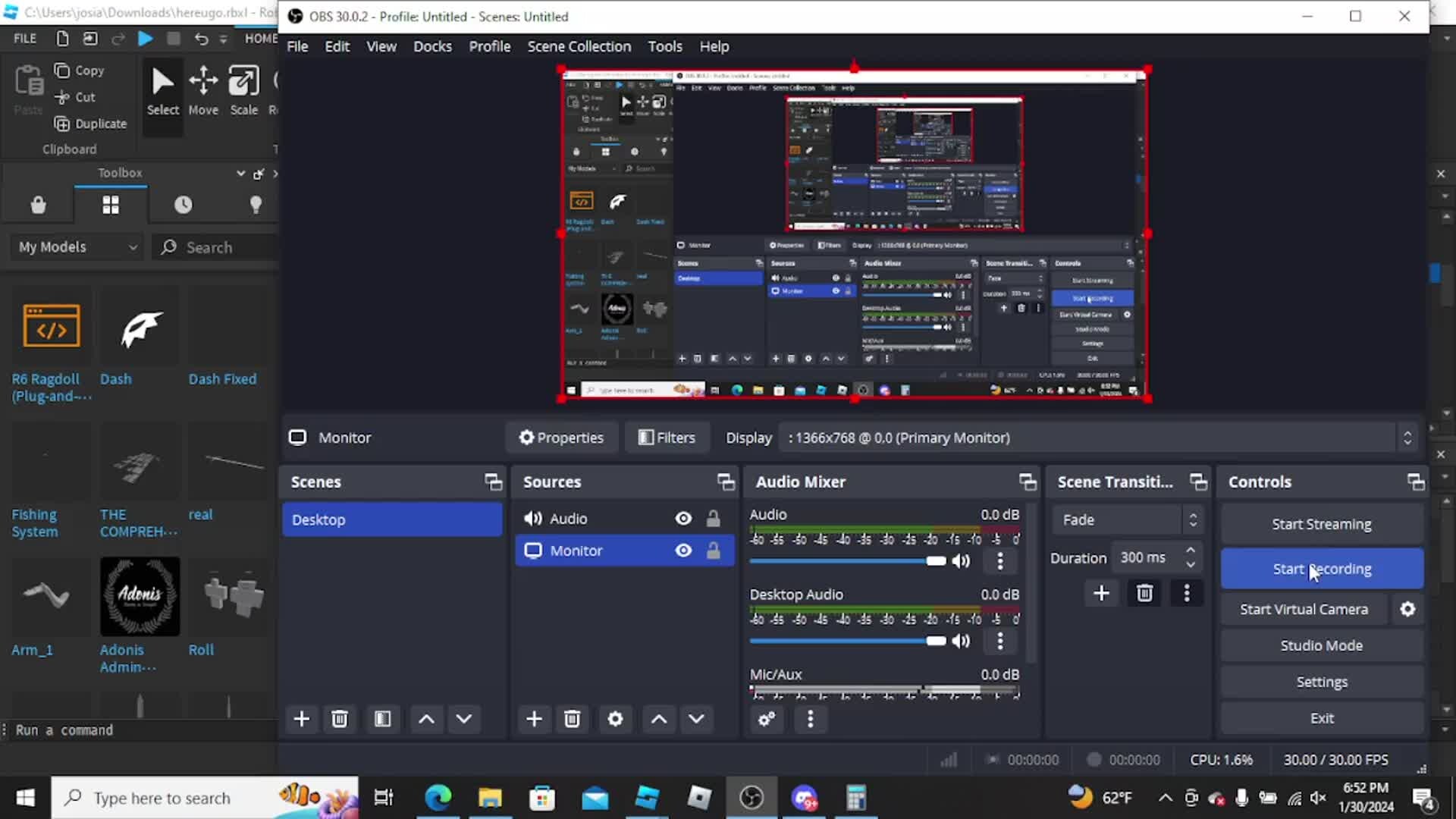The width and height of the screenshot is (1456, 819).
Task: Open Virtual Camera settings gear
Action: 1407,610
